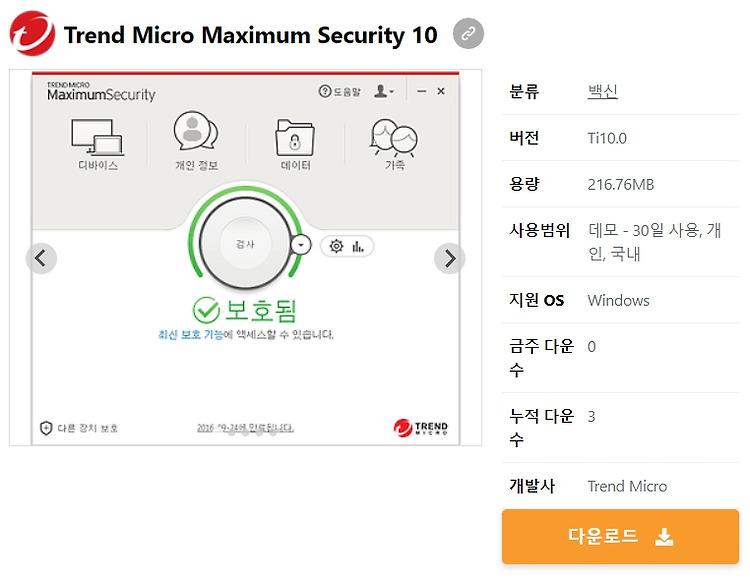Open settings via the gear icon
750x578 pixels.
tap(337, 246)
